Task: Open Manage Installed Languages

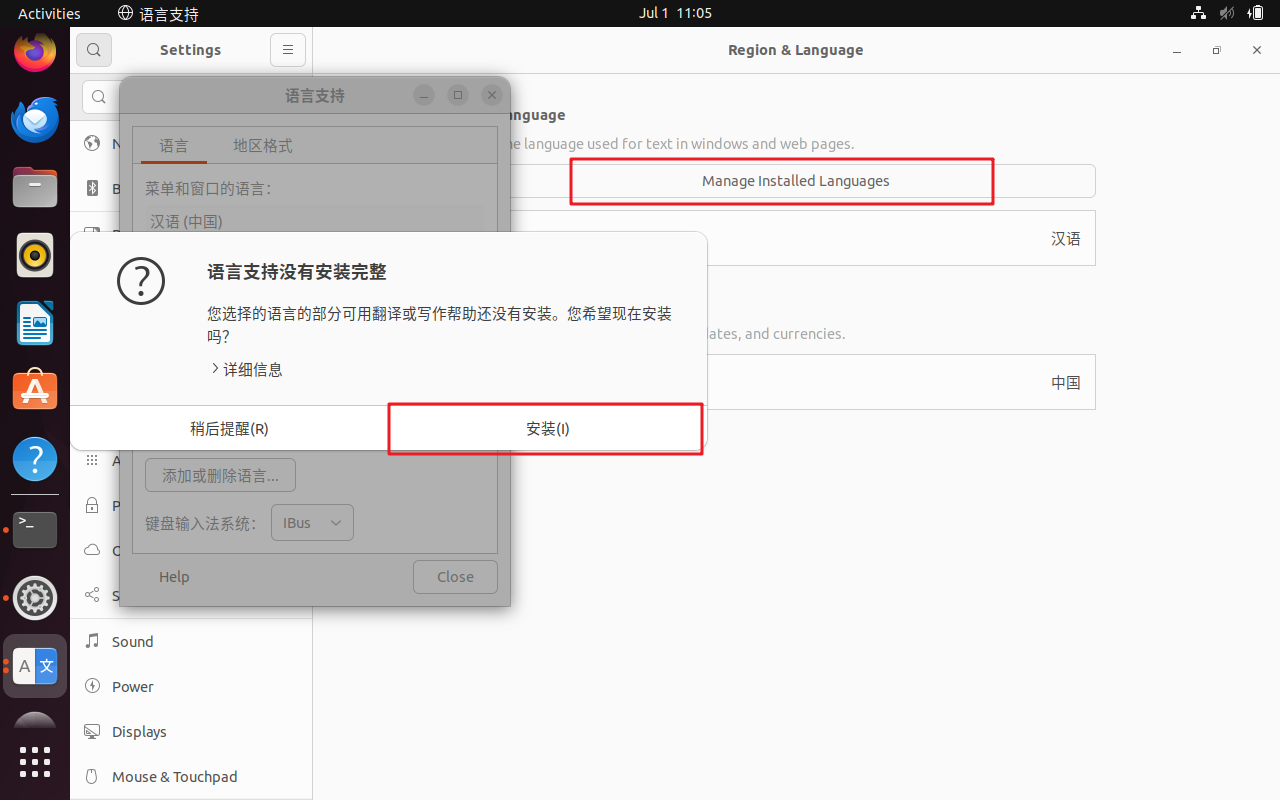Action: click(795, 181)
